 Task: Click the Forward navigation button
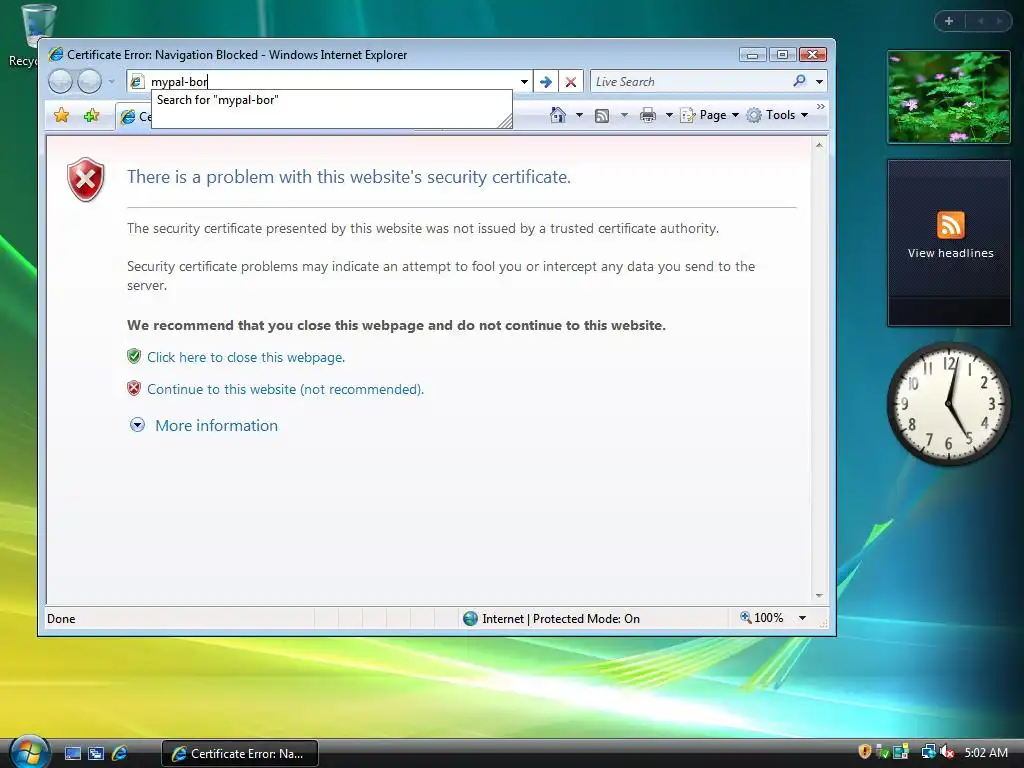(x=89, y=82)
